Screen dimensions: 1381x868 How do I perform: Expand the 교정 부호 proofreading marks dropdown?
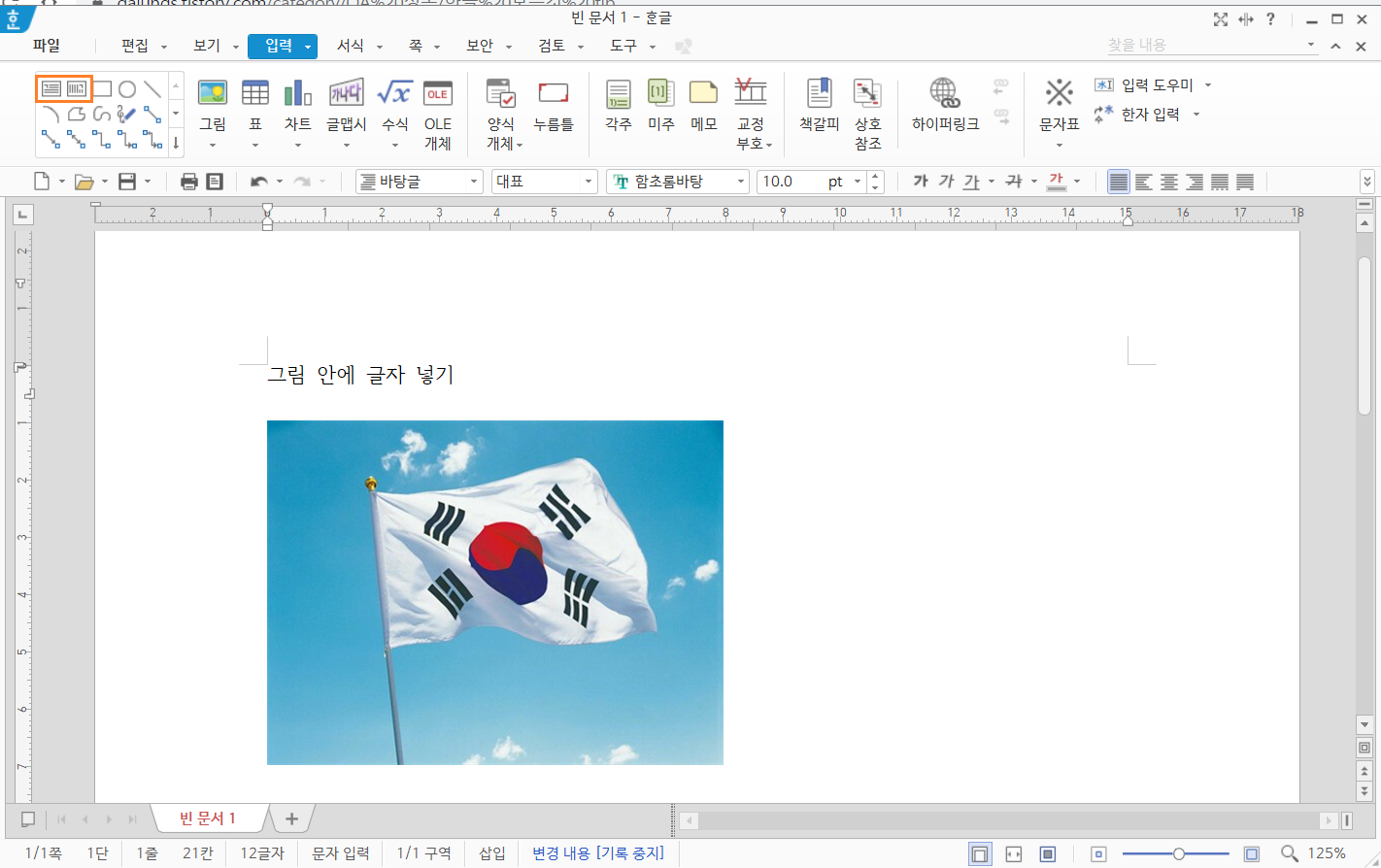(769, 146)
